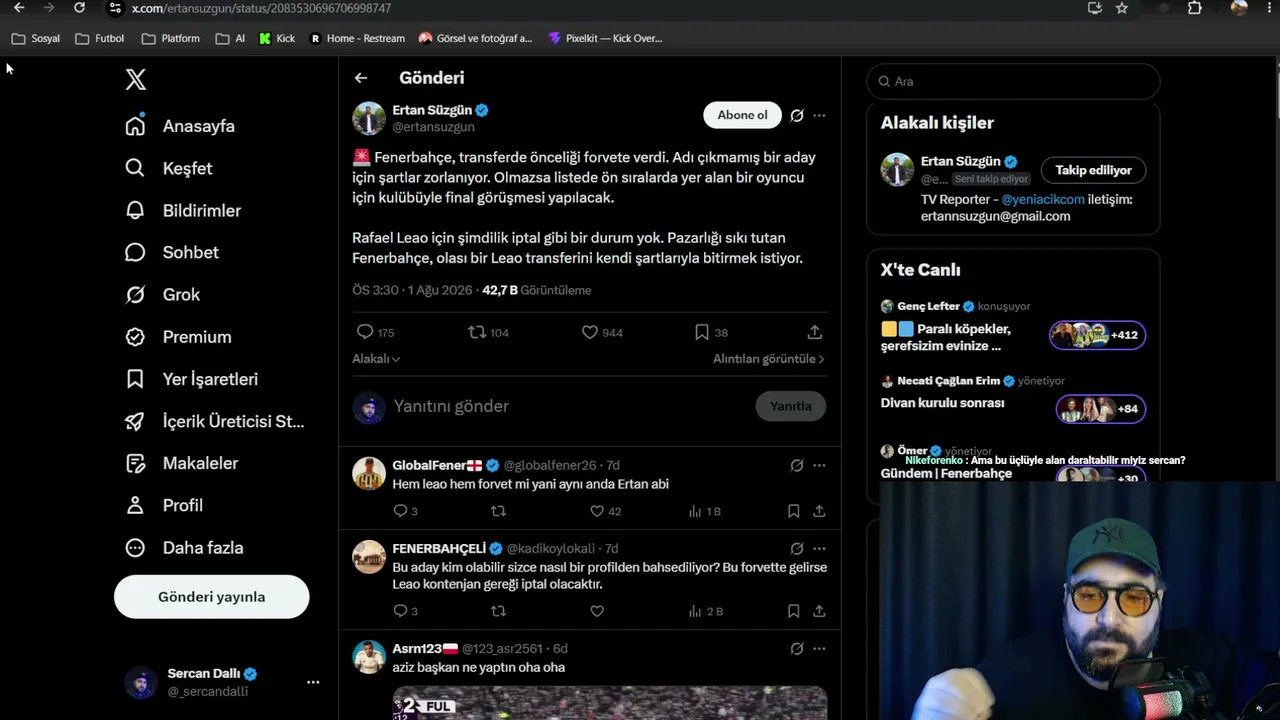Open the more options menu on Ertan Süzgün's post
Screen dimensions: 1280x720
pos(819,115)
